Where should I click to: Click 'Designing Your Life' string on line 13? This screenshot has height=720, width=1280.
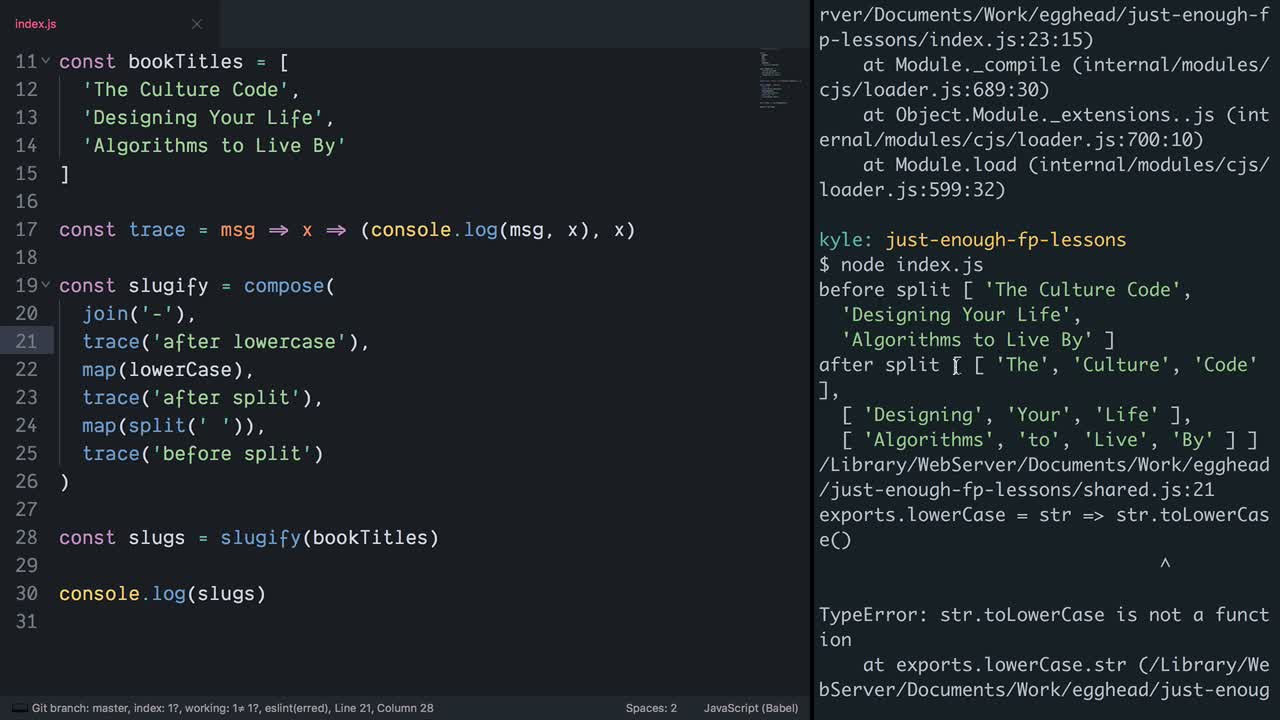tap(207, 118)
